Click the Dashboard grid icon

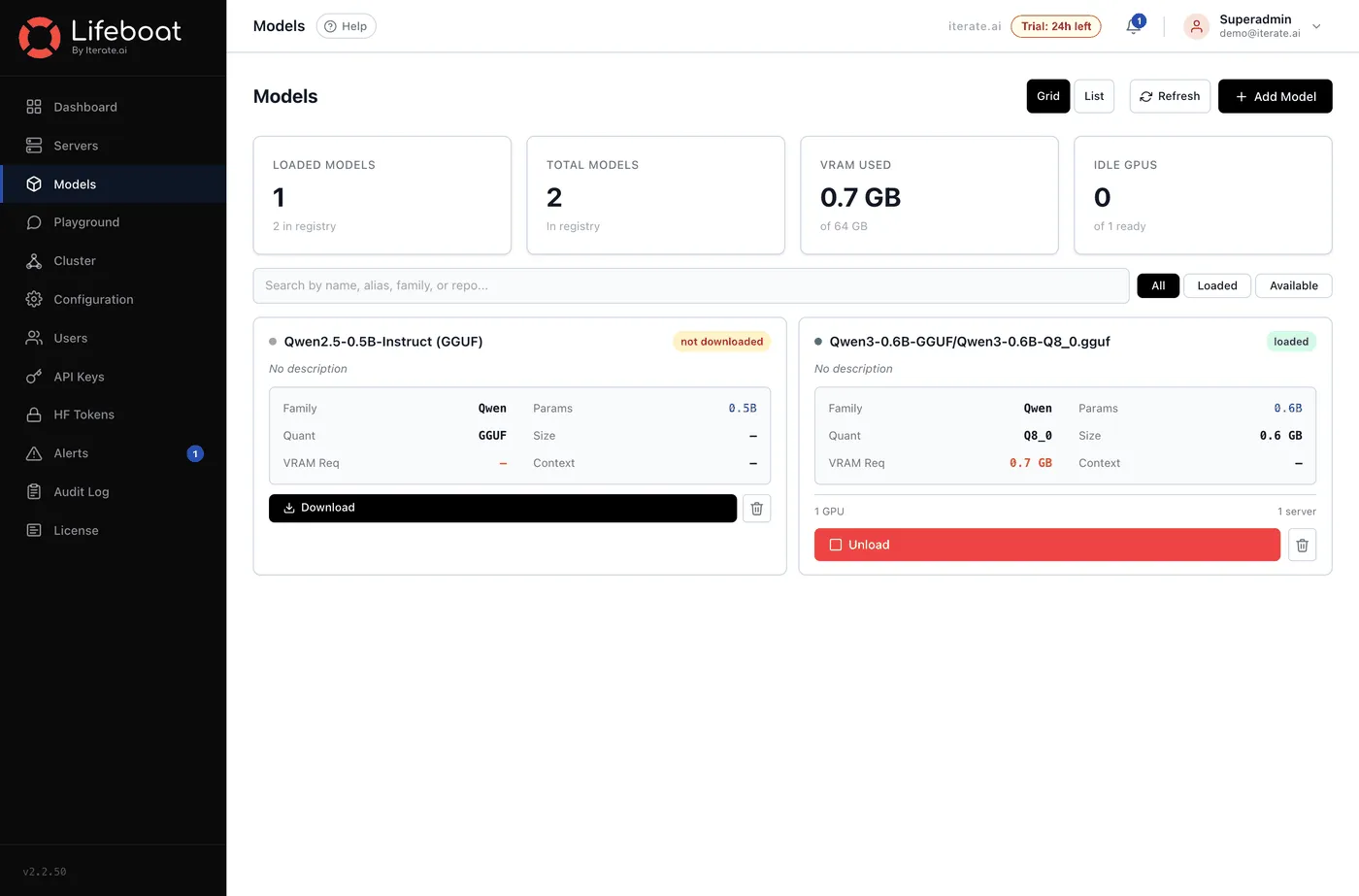tap(34, 107)
